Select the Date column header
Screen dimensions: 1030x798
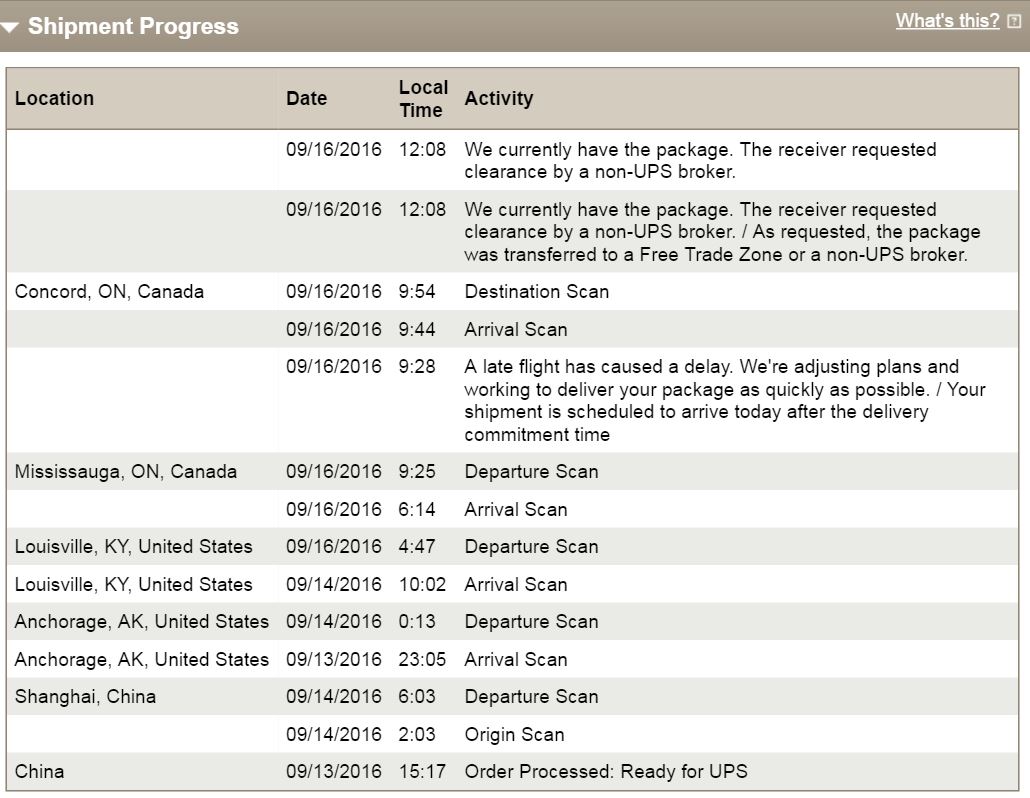307,99
